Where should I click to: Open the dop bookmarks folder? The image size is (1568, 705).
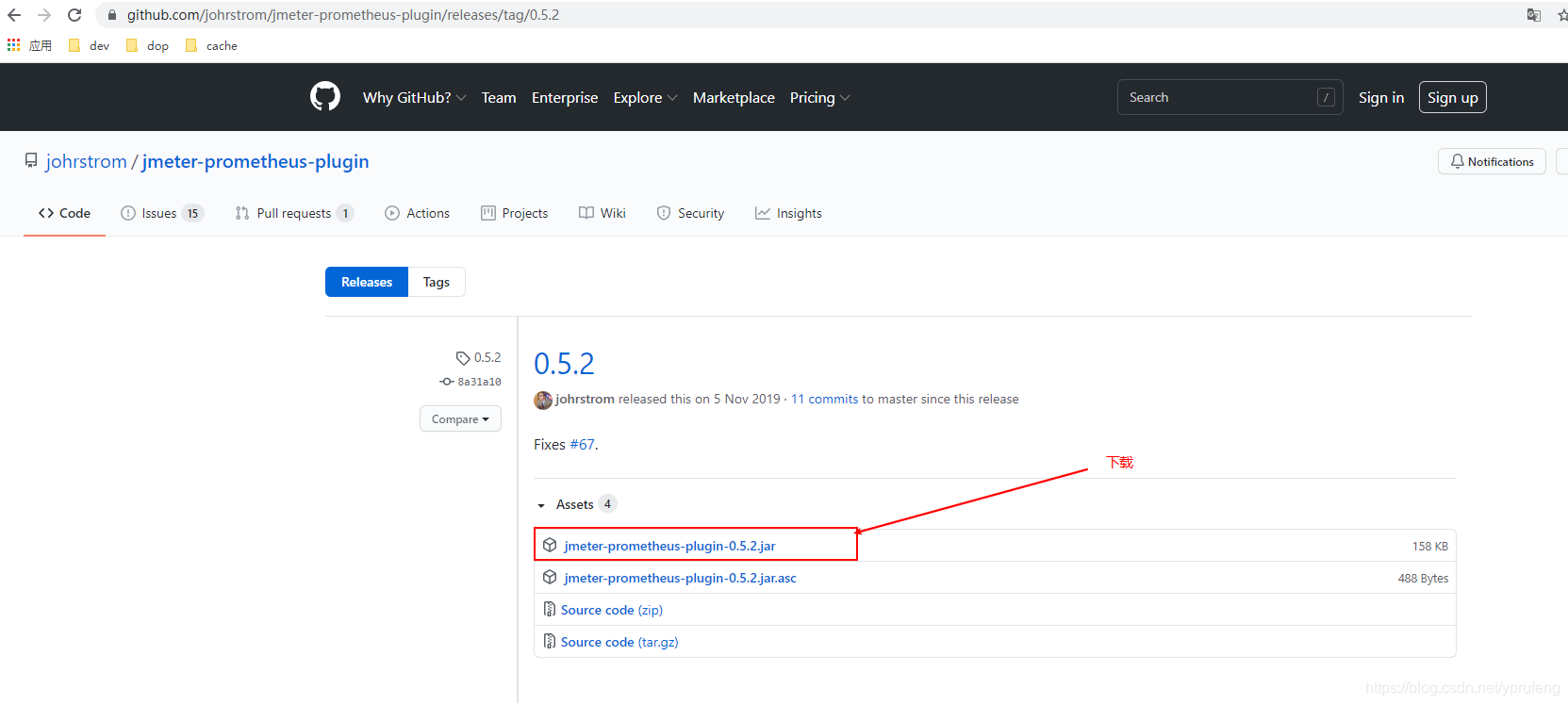pos(146,45)
